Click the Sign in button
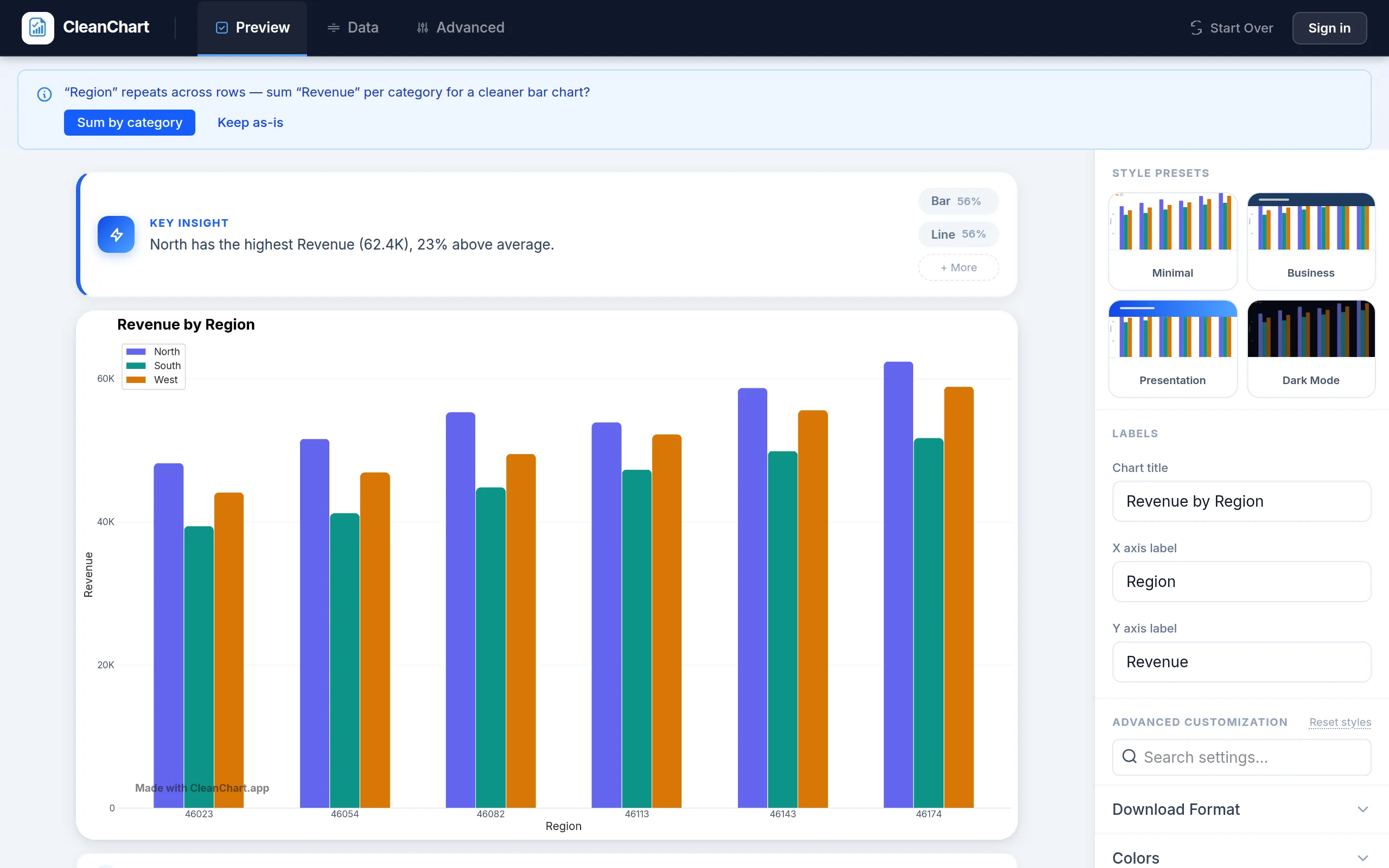Screen dimensions: 1389x868 coord(1329,28)
